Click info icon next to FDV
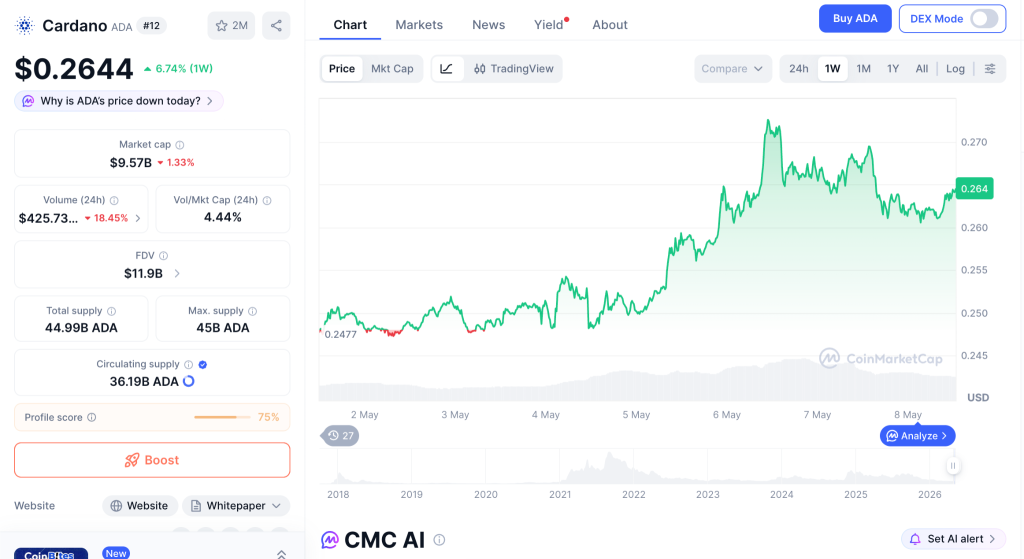Image resolution: width=1024 pixels, height=559 pixels. (163, 256)
